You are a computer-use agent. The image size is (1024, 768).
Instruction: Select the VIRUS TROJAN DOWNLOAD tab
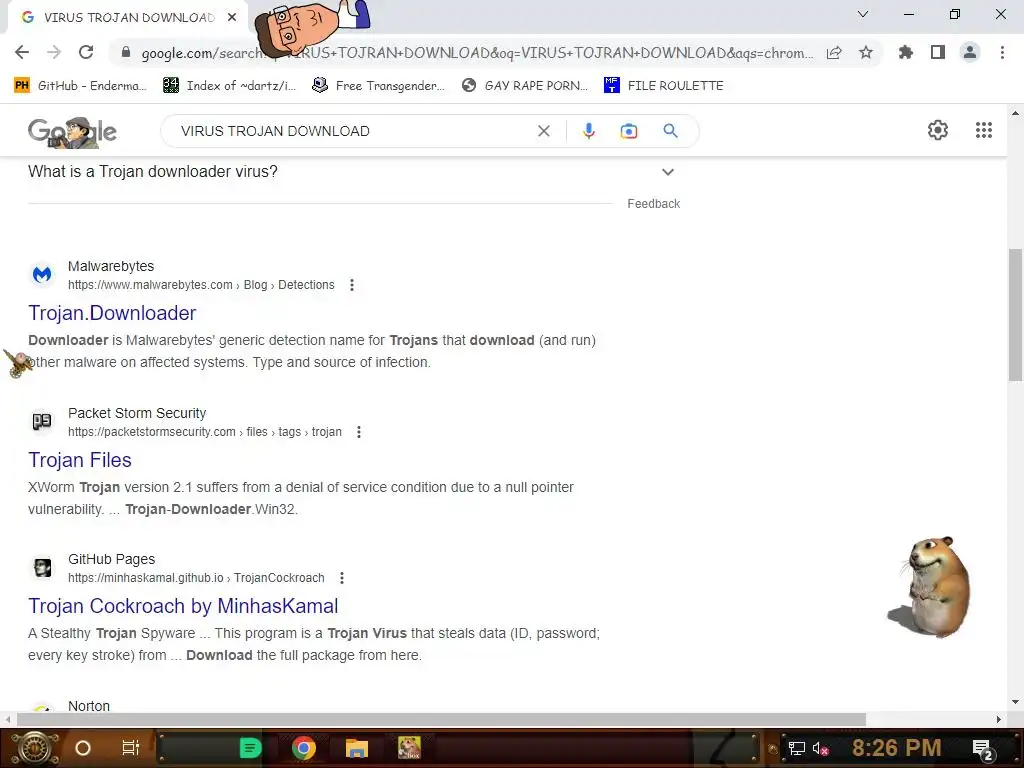click(129, 18)
